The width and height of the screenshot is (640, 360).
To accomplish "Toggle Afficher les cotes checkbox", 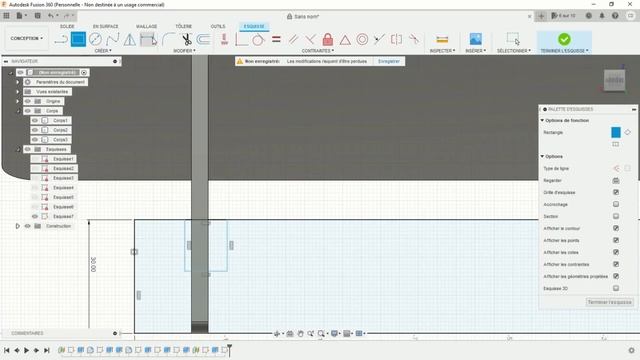I will 616,252.
